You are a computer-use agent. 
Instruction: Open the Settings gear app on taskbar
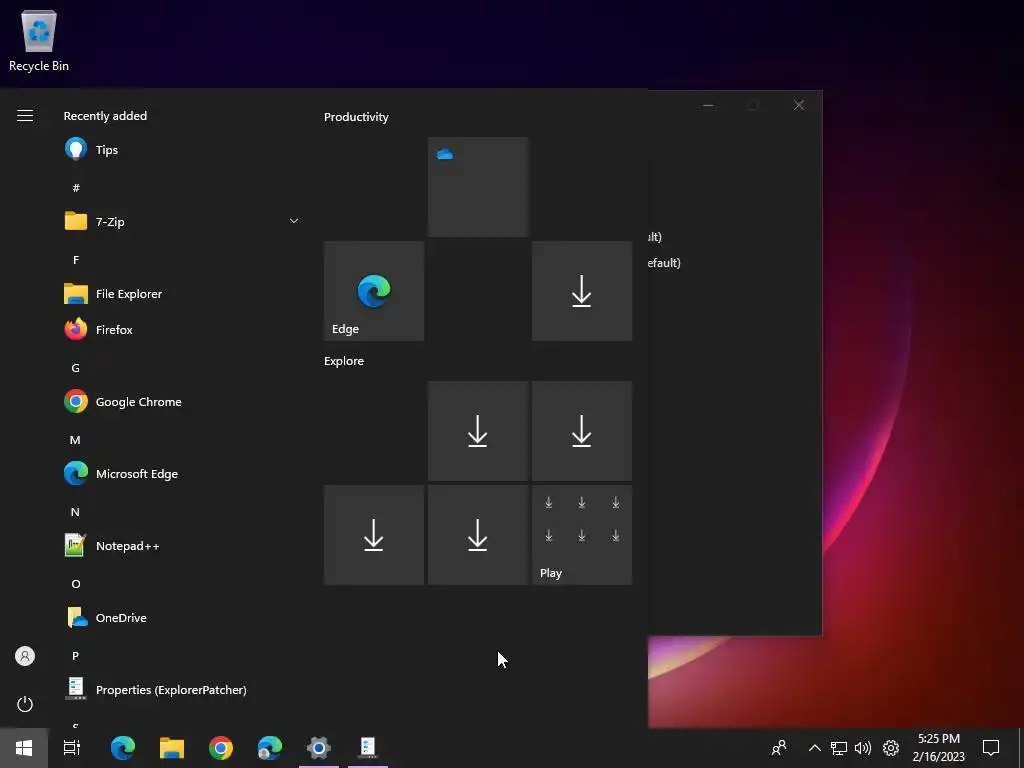[319, 748]
